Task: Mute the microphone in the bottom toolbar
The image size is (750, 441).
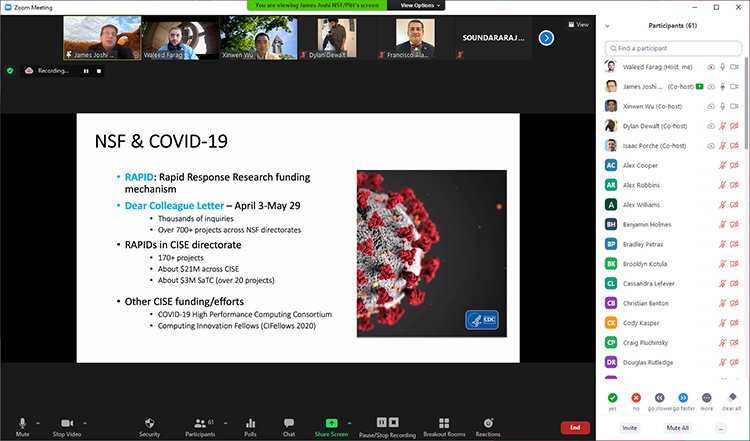Action: [x=22, y=423]
